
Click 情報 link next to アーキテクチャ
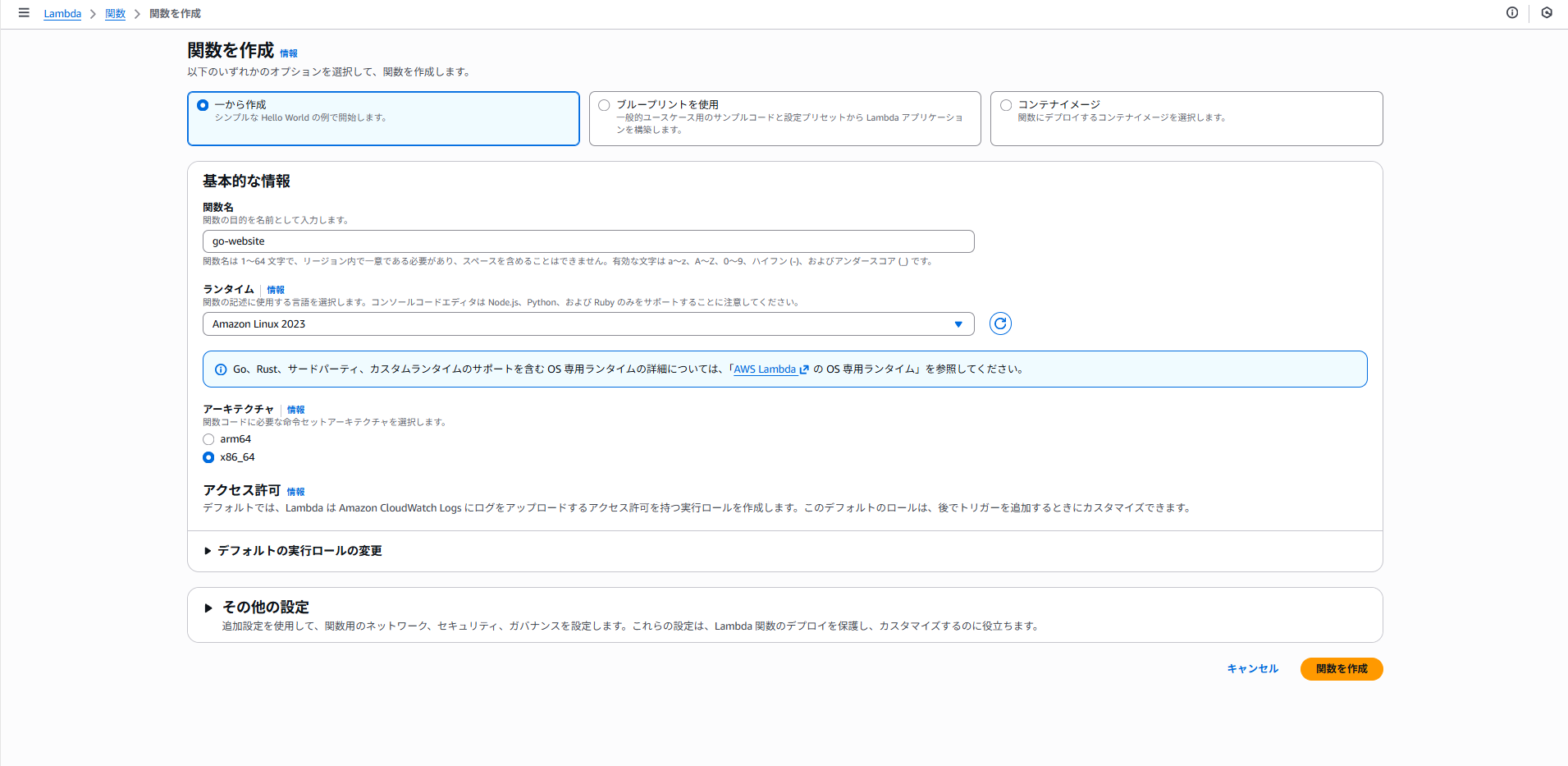(296, 410)
